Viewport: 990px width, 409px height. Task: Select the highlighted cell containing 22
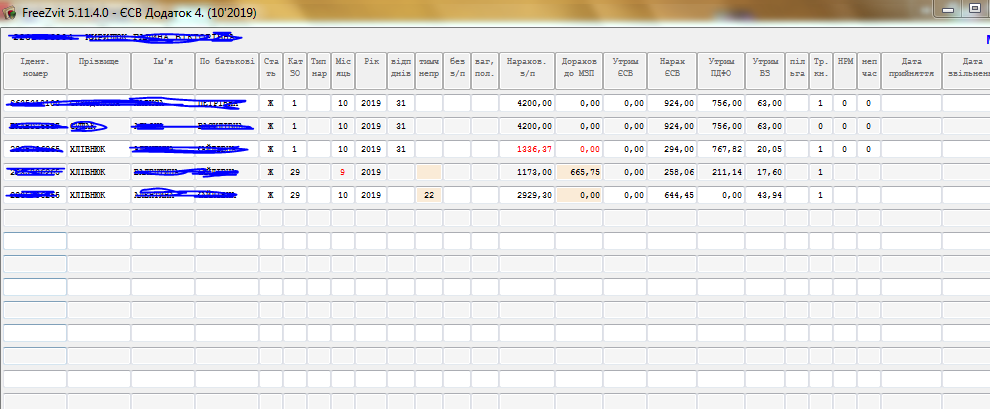tap(428, 195)
